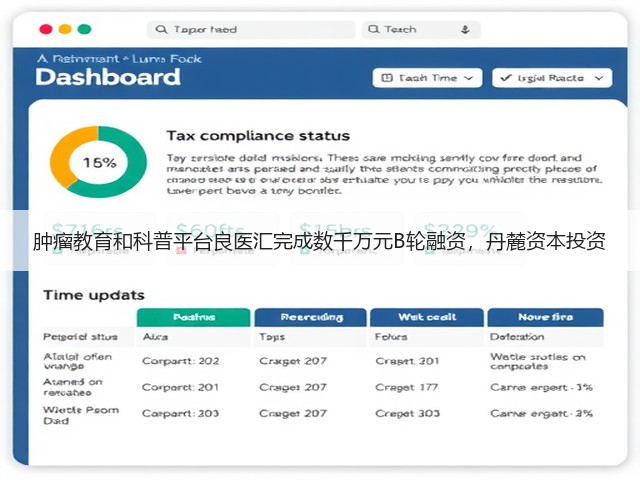640x480 pixels.
Task: Click the Corpartt: 202 cell
Action: [x=180, y=361]
